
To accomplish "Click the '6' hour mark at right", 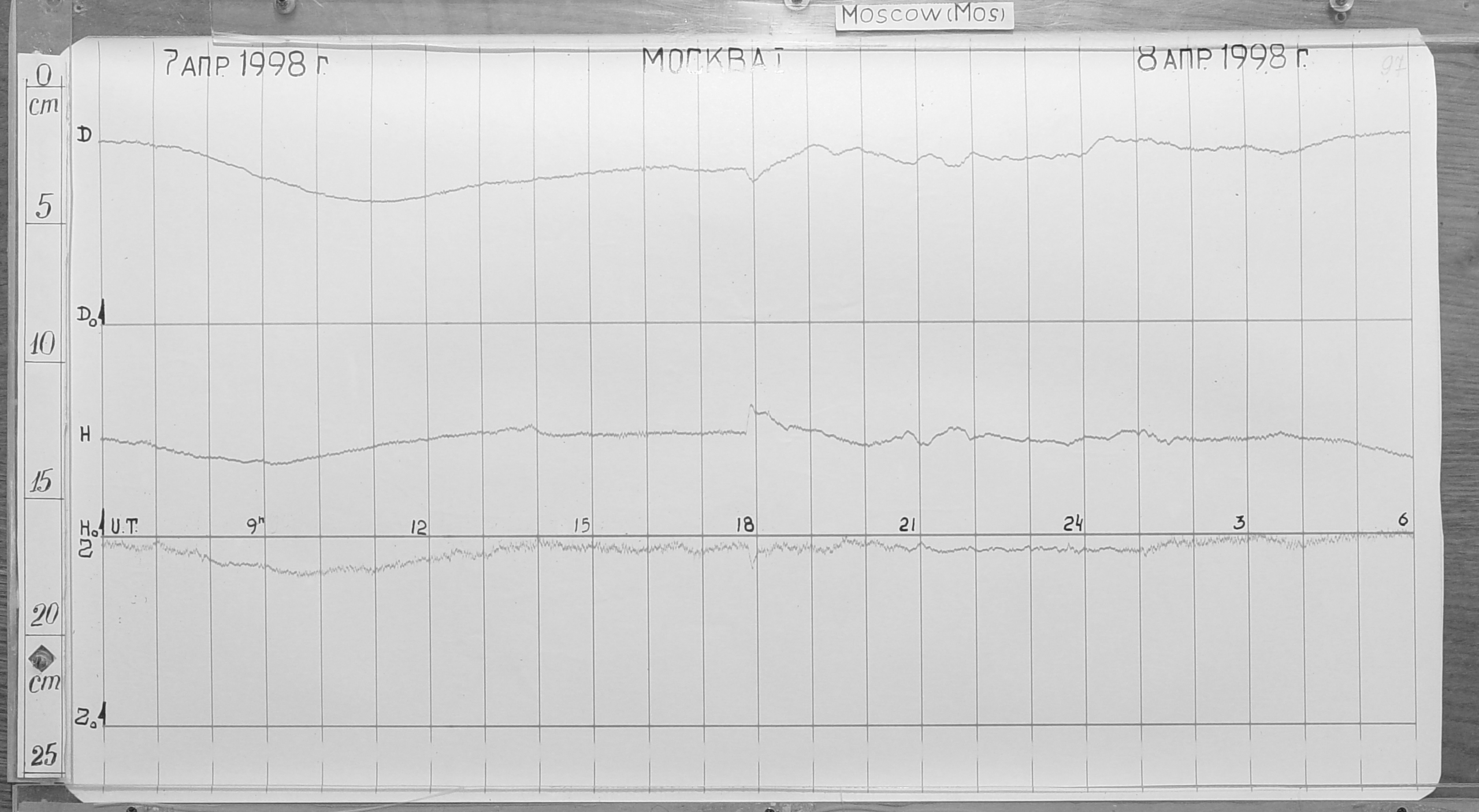I will pyautogui.click(x=1403, y=520).
